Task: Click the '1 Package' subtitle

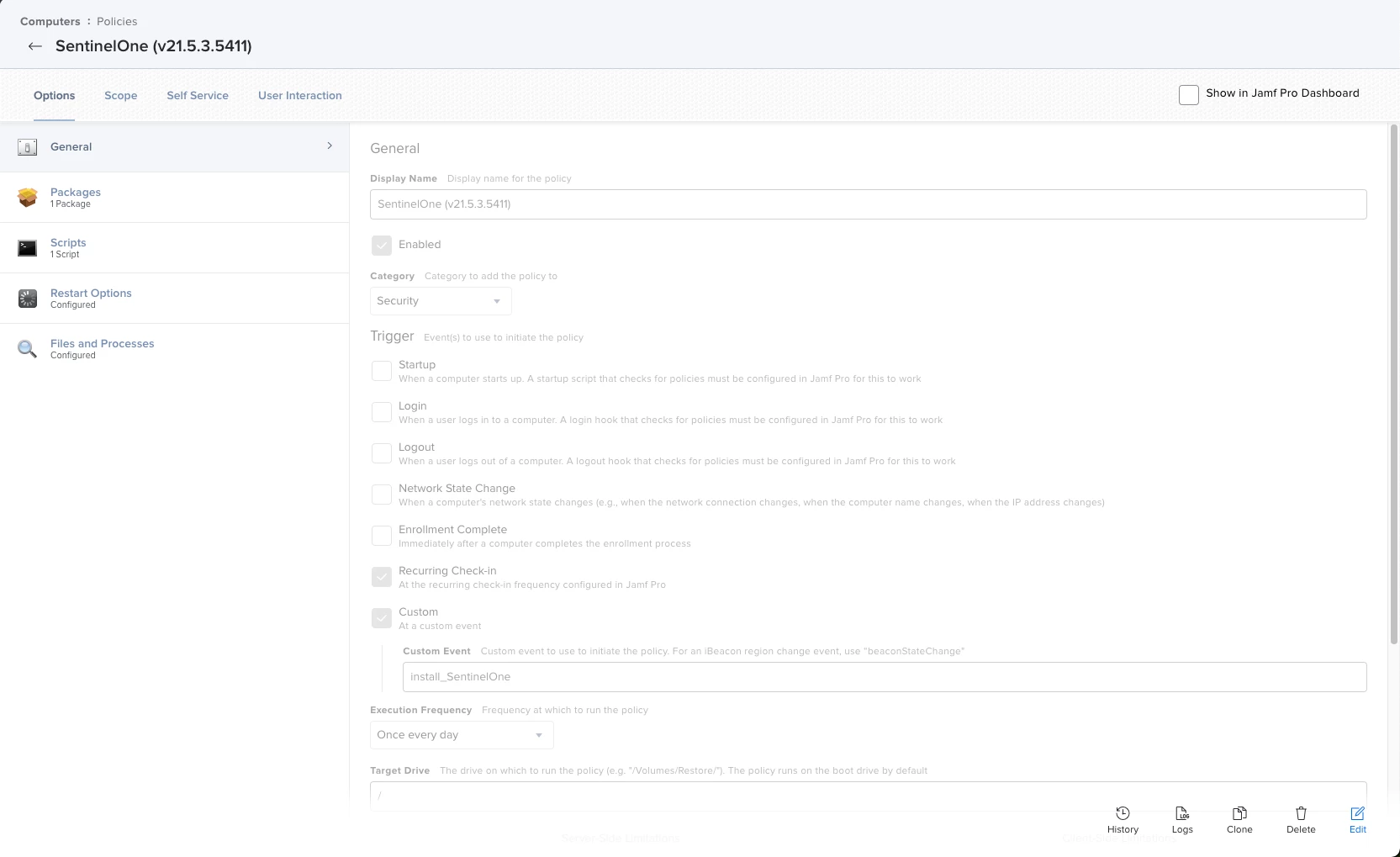Action: click(x=71, y=204)
